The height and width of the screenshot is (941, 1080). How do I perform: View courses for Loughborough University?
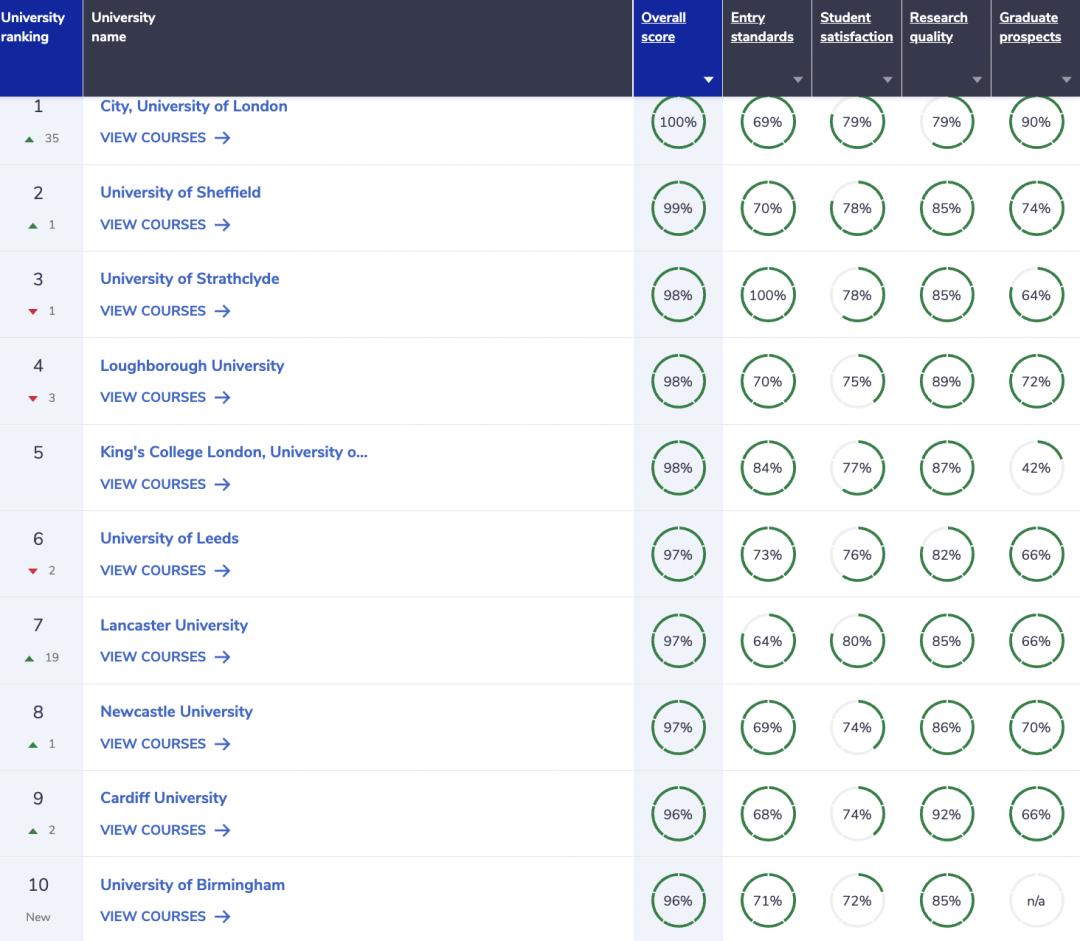(x=153, y=397)
